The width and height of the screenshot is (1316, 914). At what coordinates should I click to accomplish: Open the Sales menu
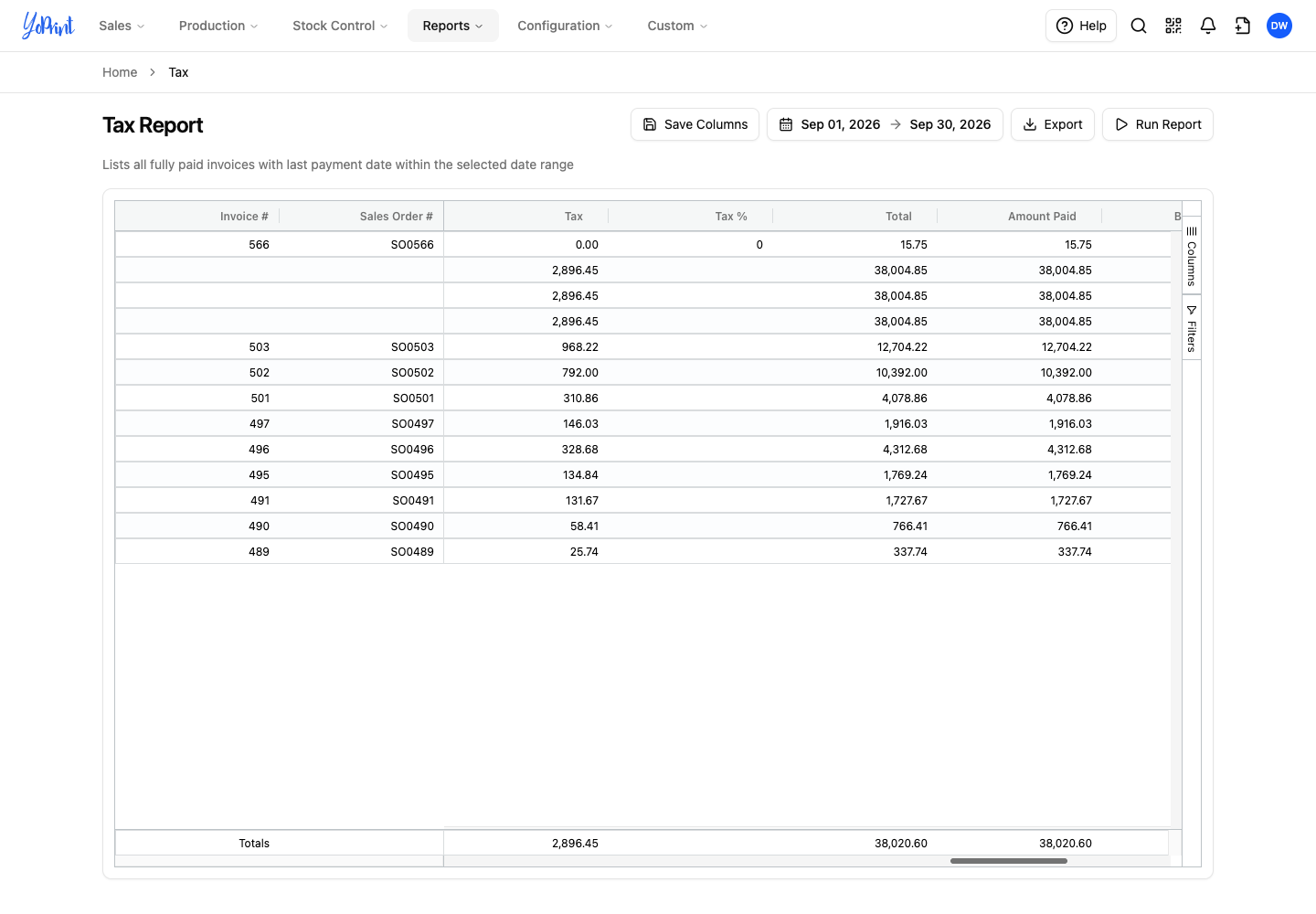(122, 26)
